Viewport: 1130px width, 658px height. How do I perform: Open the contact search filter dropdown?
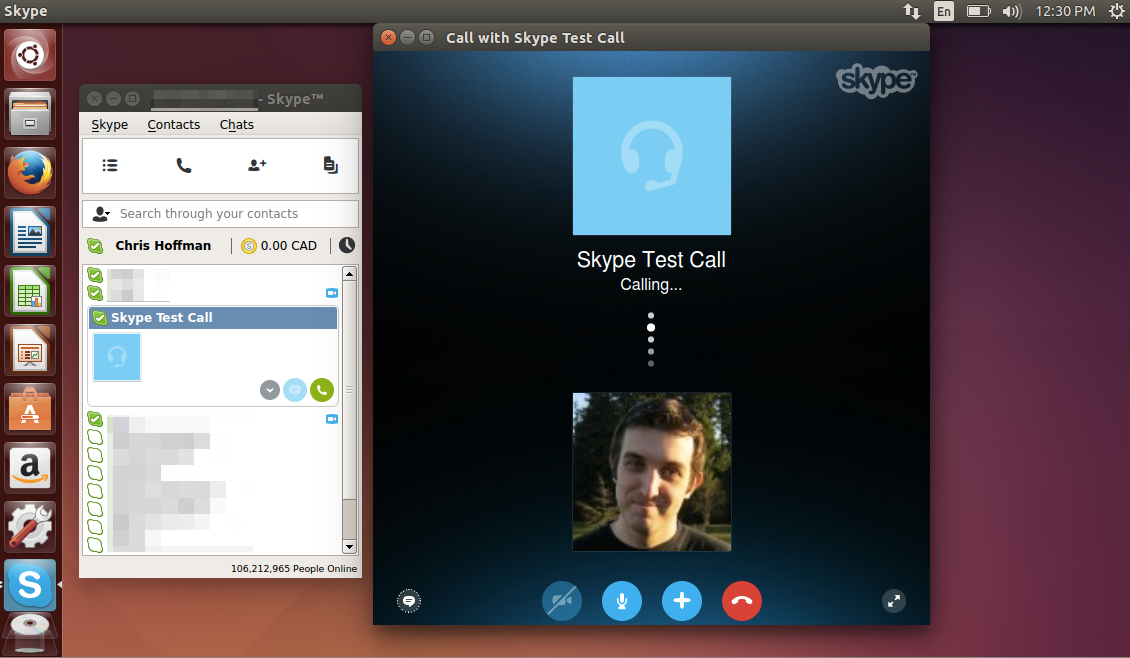(101, 213)
